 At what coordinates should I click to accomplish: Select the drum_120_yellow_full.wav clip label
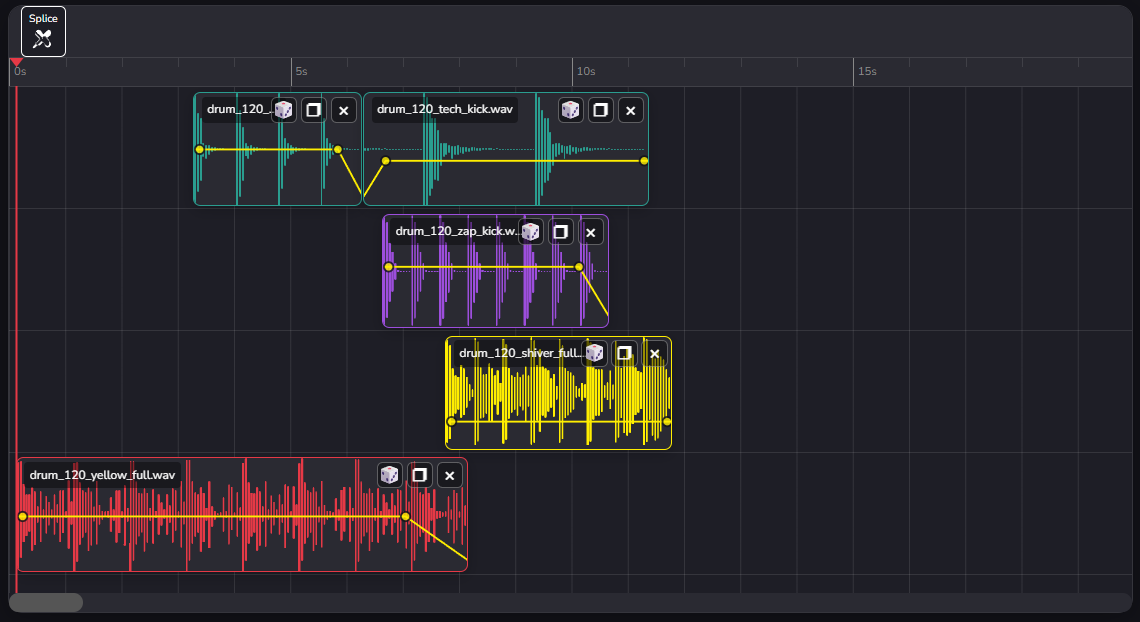point(102,475)
